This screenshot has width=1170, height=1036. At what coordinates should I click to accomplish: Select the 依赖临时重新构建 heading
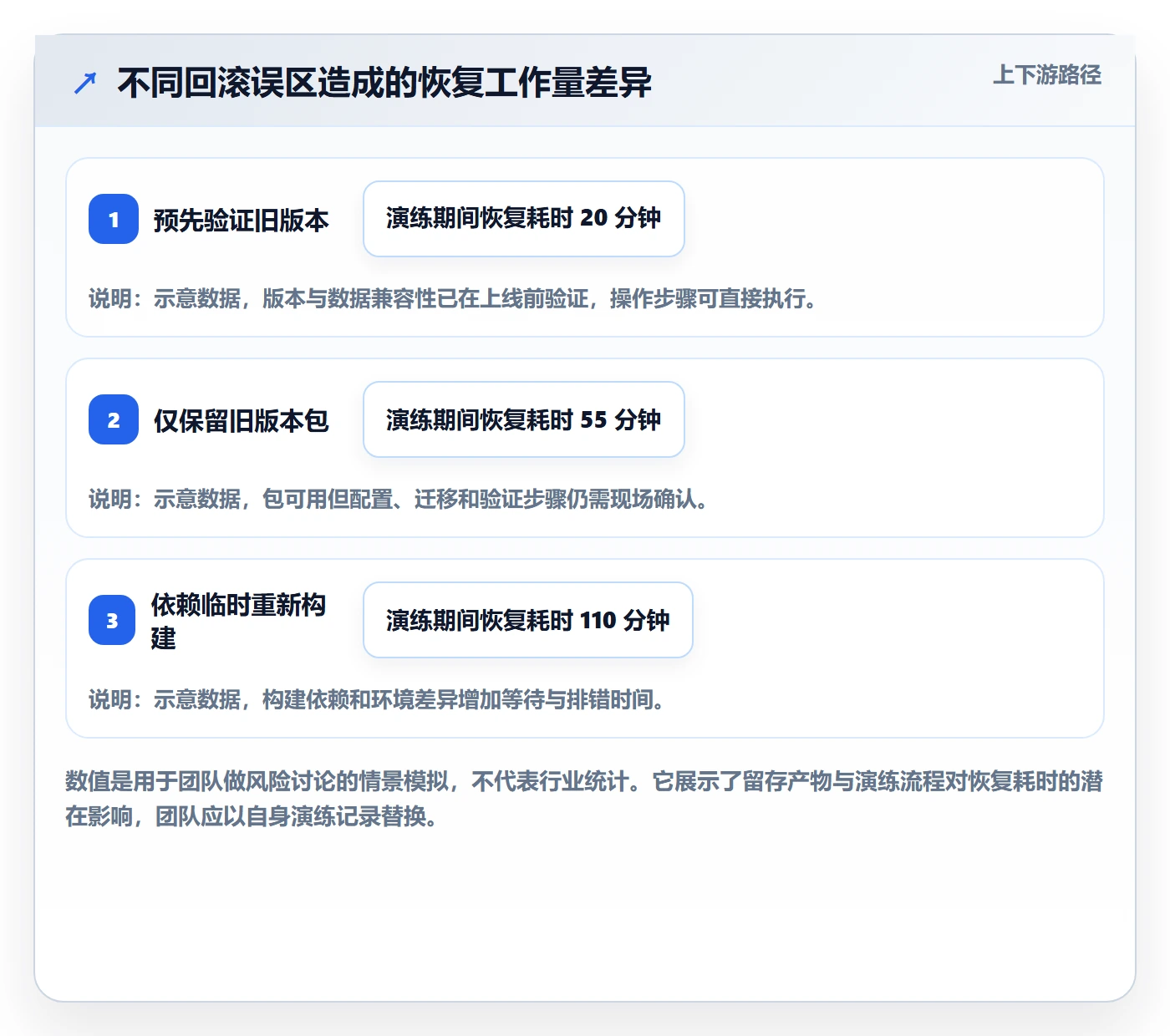pos(239,621)
